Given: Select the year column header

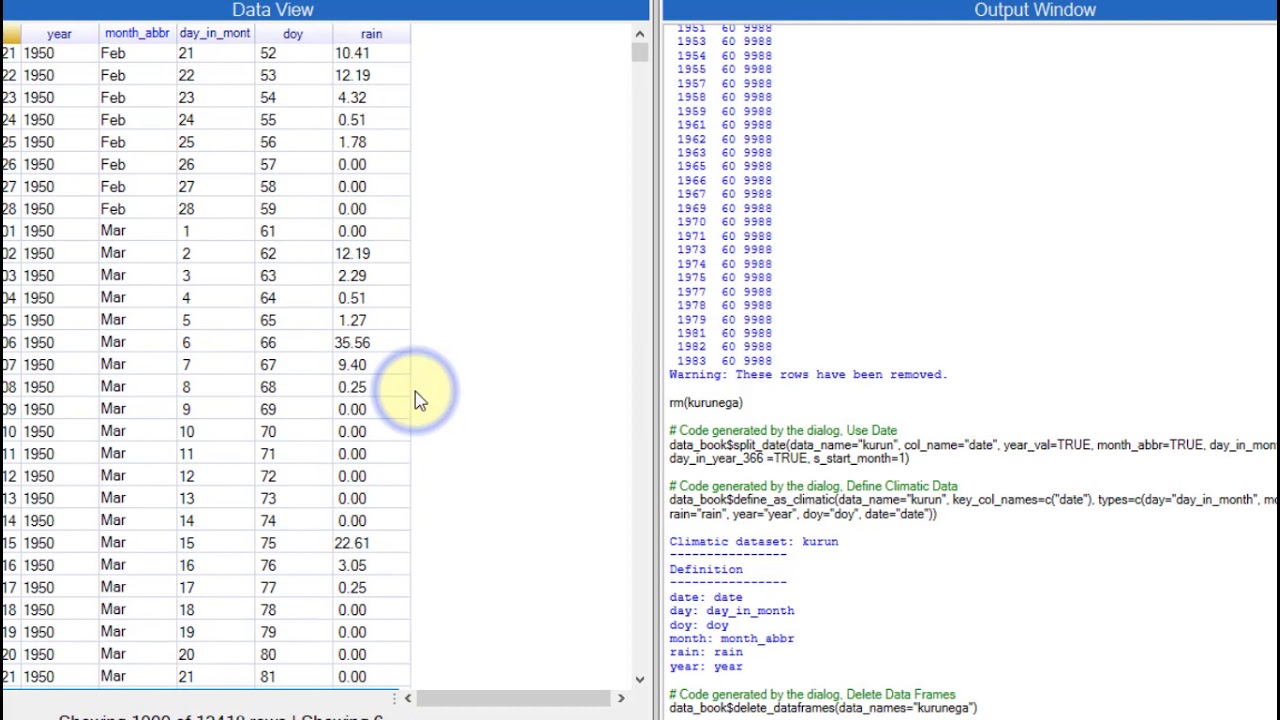Looking at the screenshot, I should tap(59, 34).
